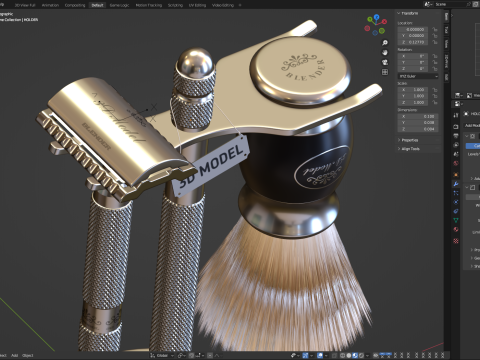Open the Object properties orange square icon
The image size is (480, 360).
[x=456, y=174]
